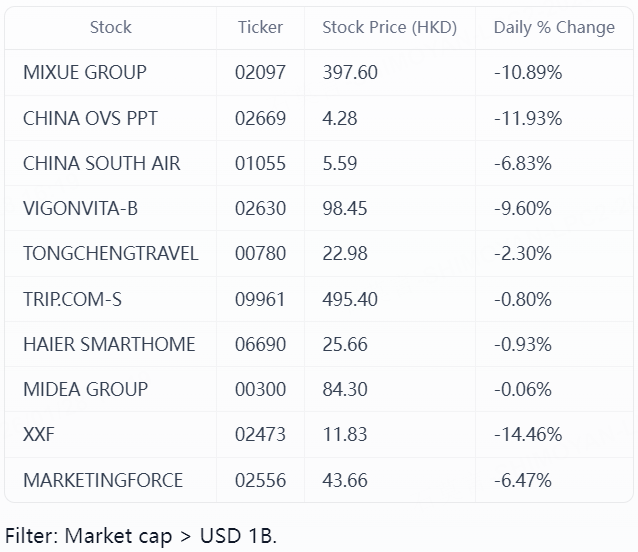This screenshot has width=638, height=552.
Task: Click ticker code 09961
Action: pyautogui.click(x=260, y=299)
